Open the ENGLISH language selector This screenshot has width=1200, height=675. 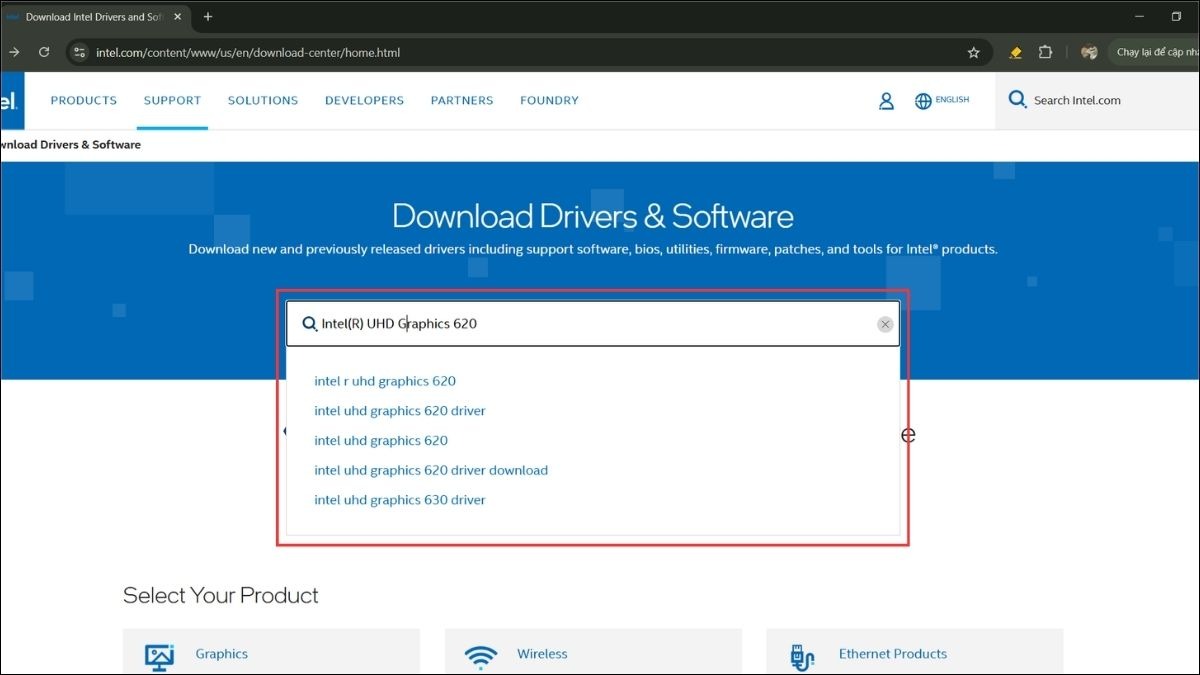click(x=942, y=100)
